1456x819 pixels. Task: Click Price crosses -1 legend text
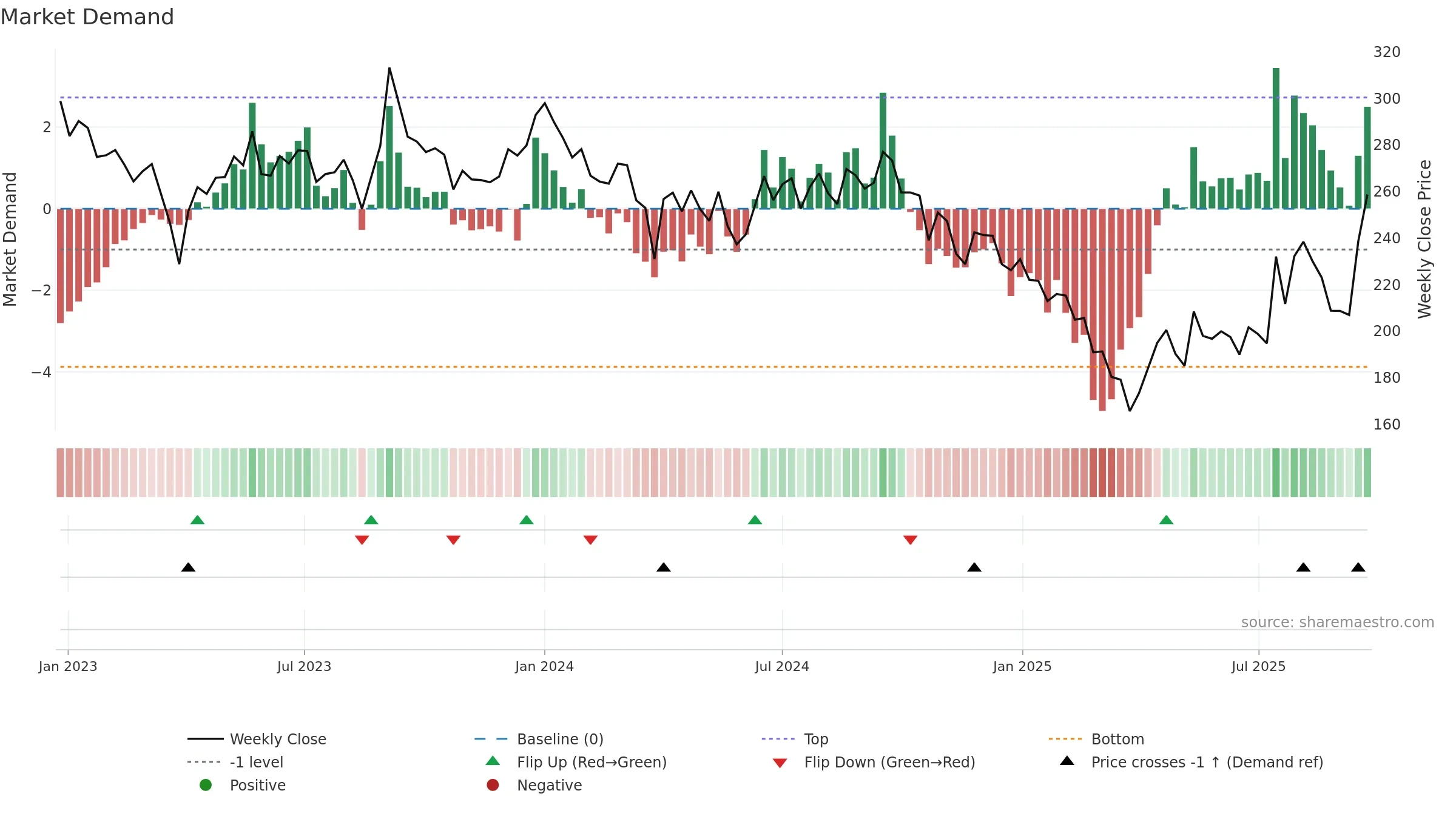coord(1207,762)
